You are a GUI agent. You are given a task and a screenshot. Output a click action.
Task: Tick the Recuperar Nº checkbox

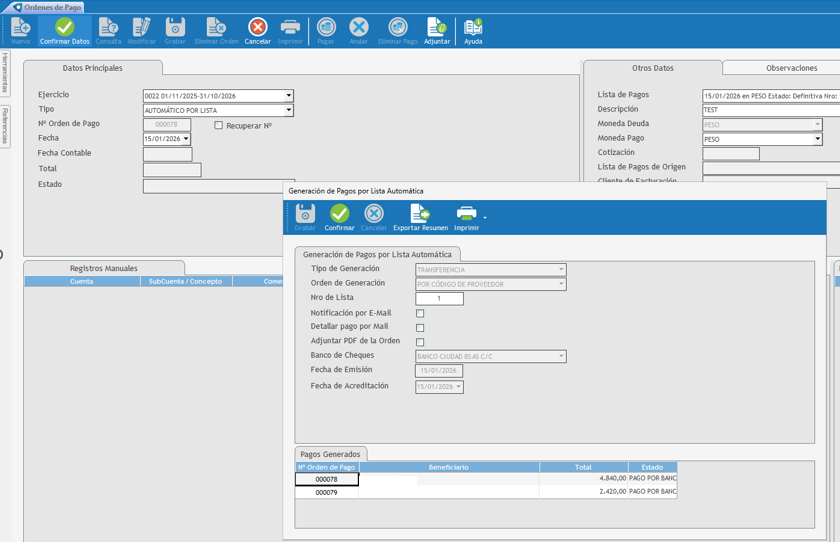point(219,125)
